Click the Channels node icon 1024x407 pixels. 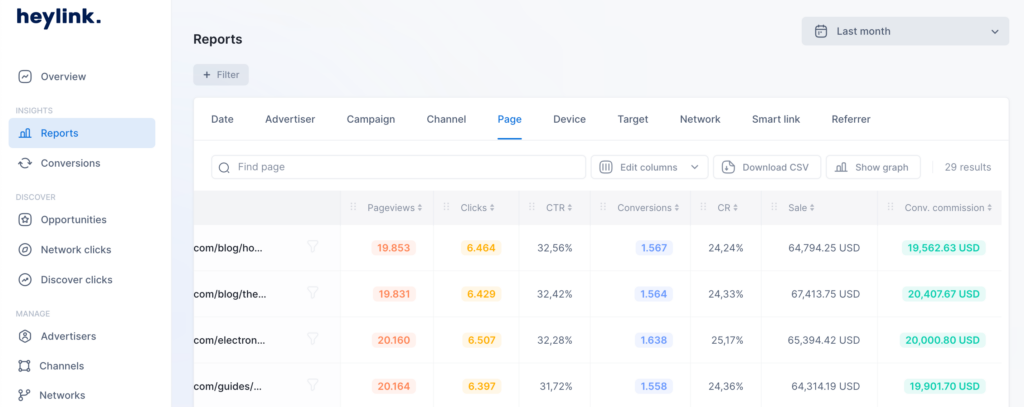[x=25, y=366]
